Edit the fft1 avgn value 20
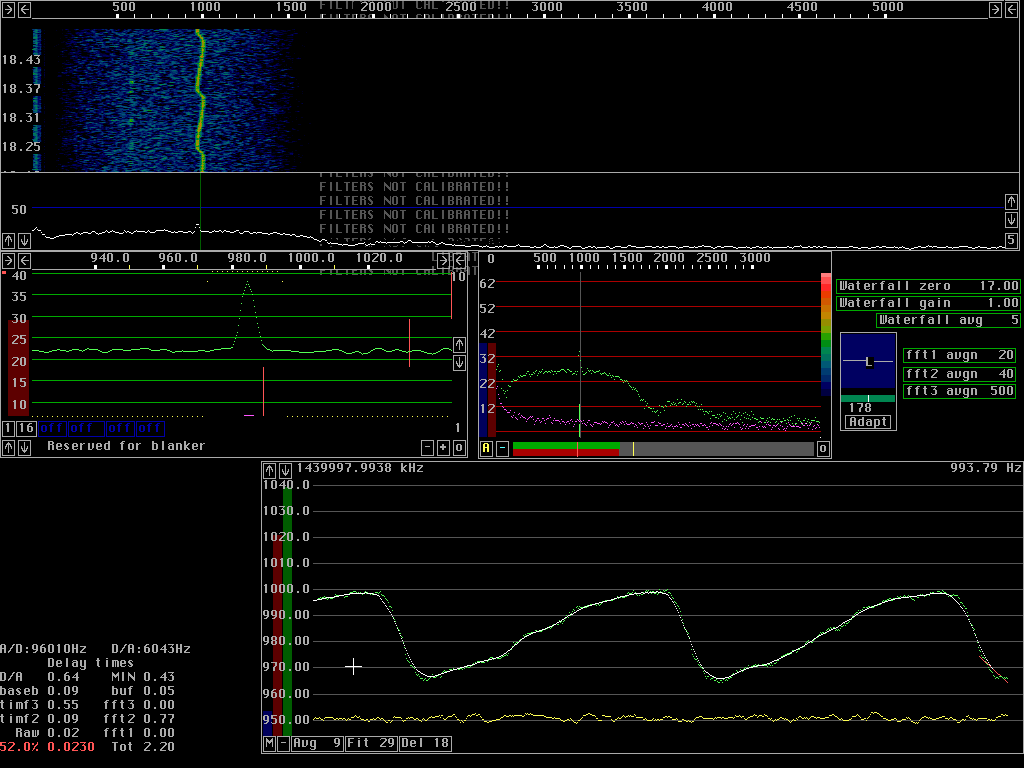The width and height of the screenshot is (1024, 768). tap(959, 355)
